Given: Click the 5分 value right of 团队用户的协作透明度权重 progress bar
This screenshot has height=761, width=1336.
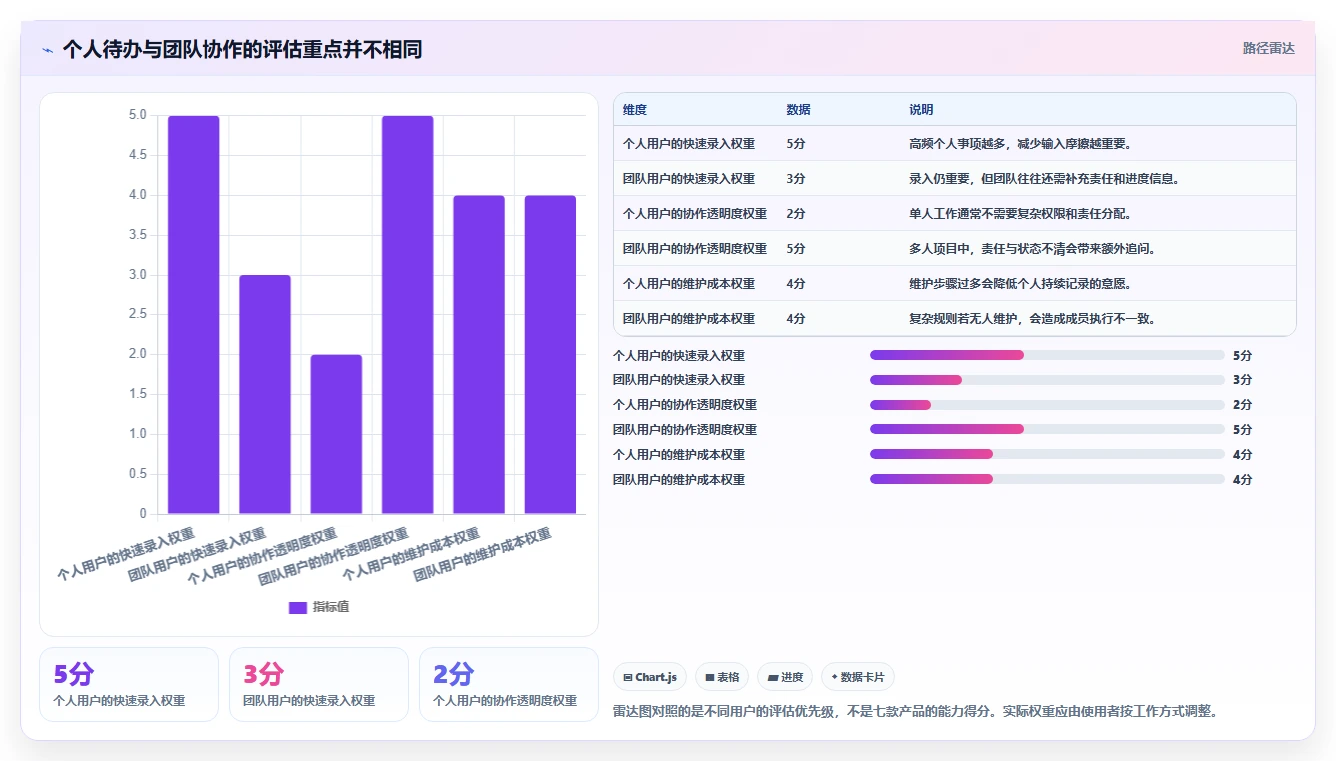Looking at the screenshot, I should 1242,430.
